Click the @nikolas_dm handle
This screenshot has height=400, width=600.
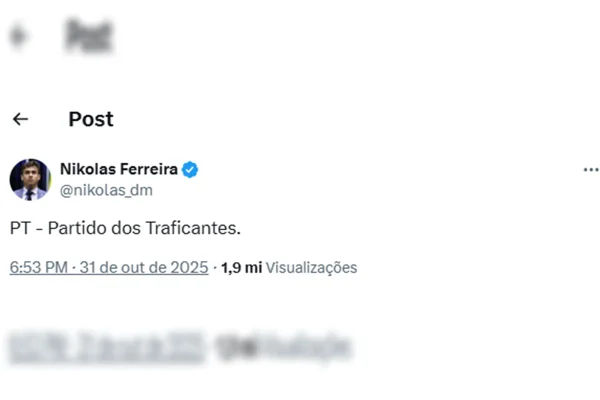coord(106,189)
